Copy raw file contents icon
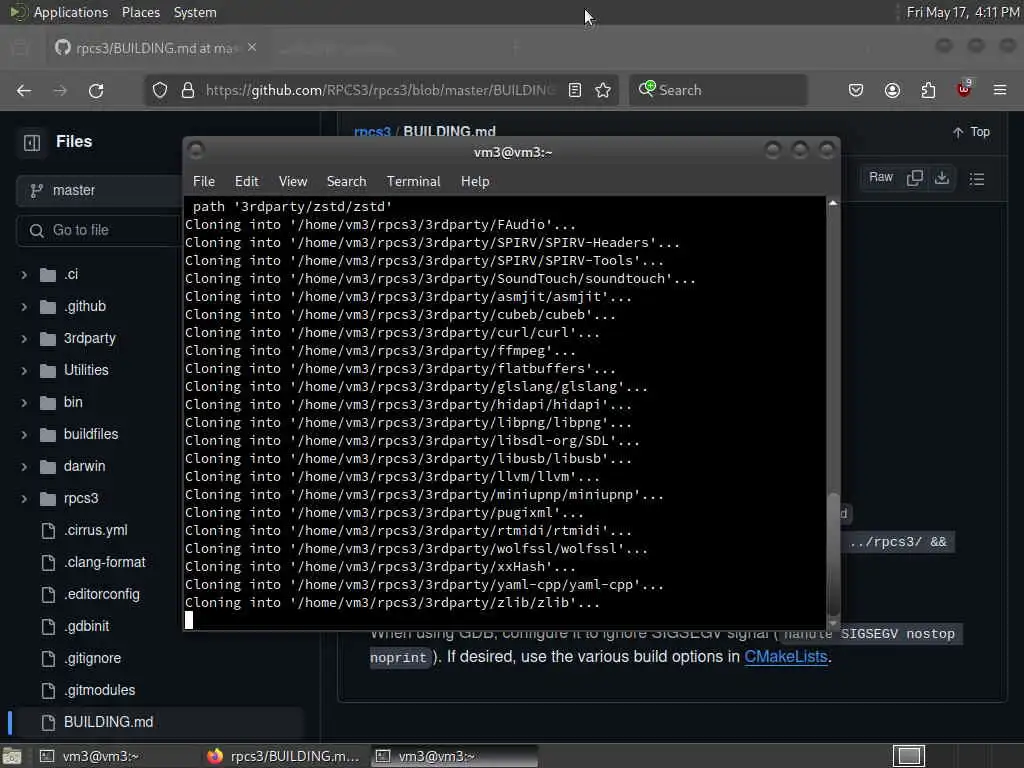 tap(915, 178)
